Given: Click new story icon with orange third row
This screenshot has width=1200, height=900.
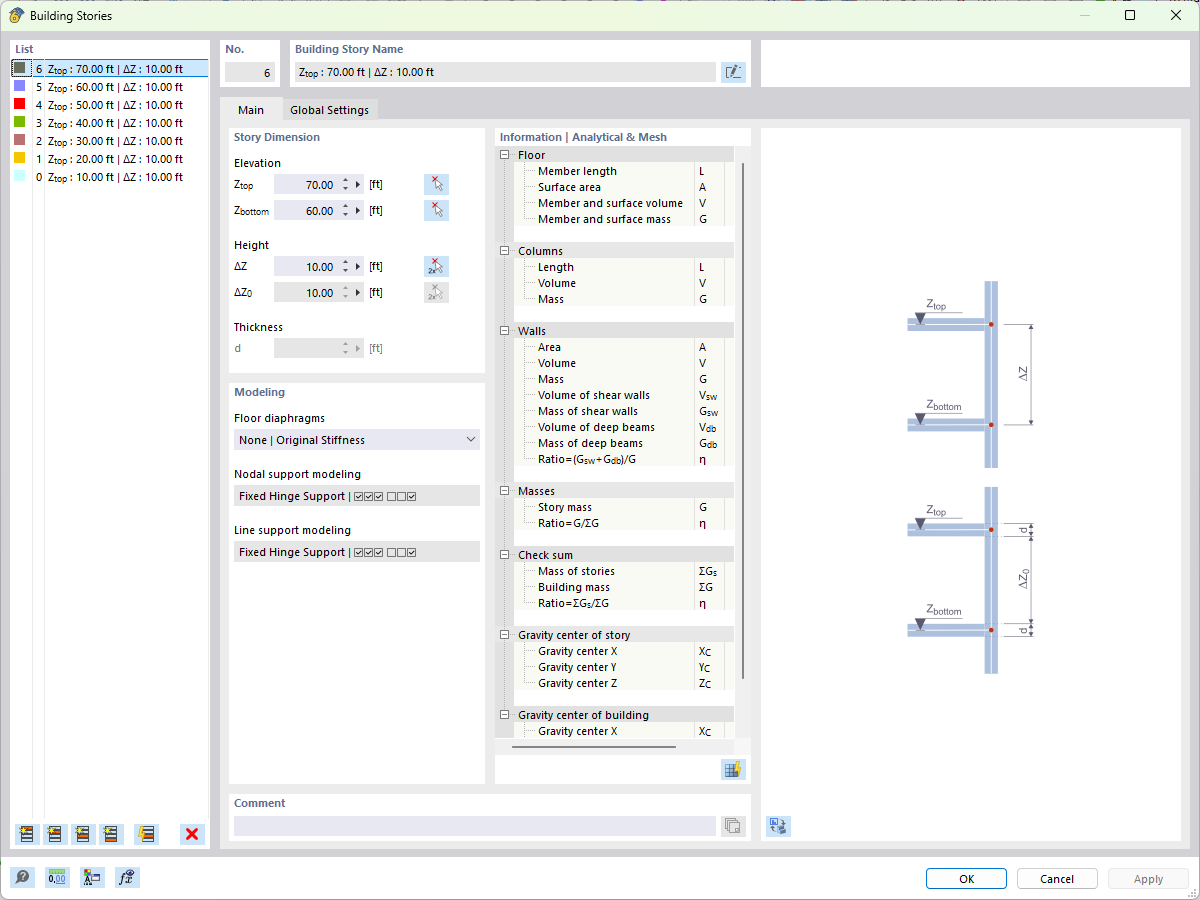Looking at the screenshot, I should tap(83, 833).
